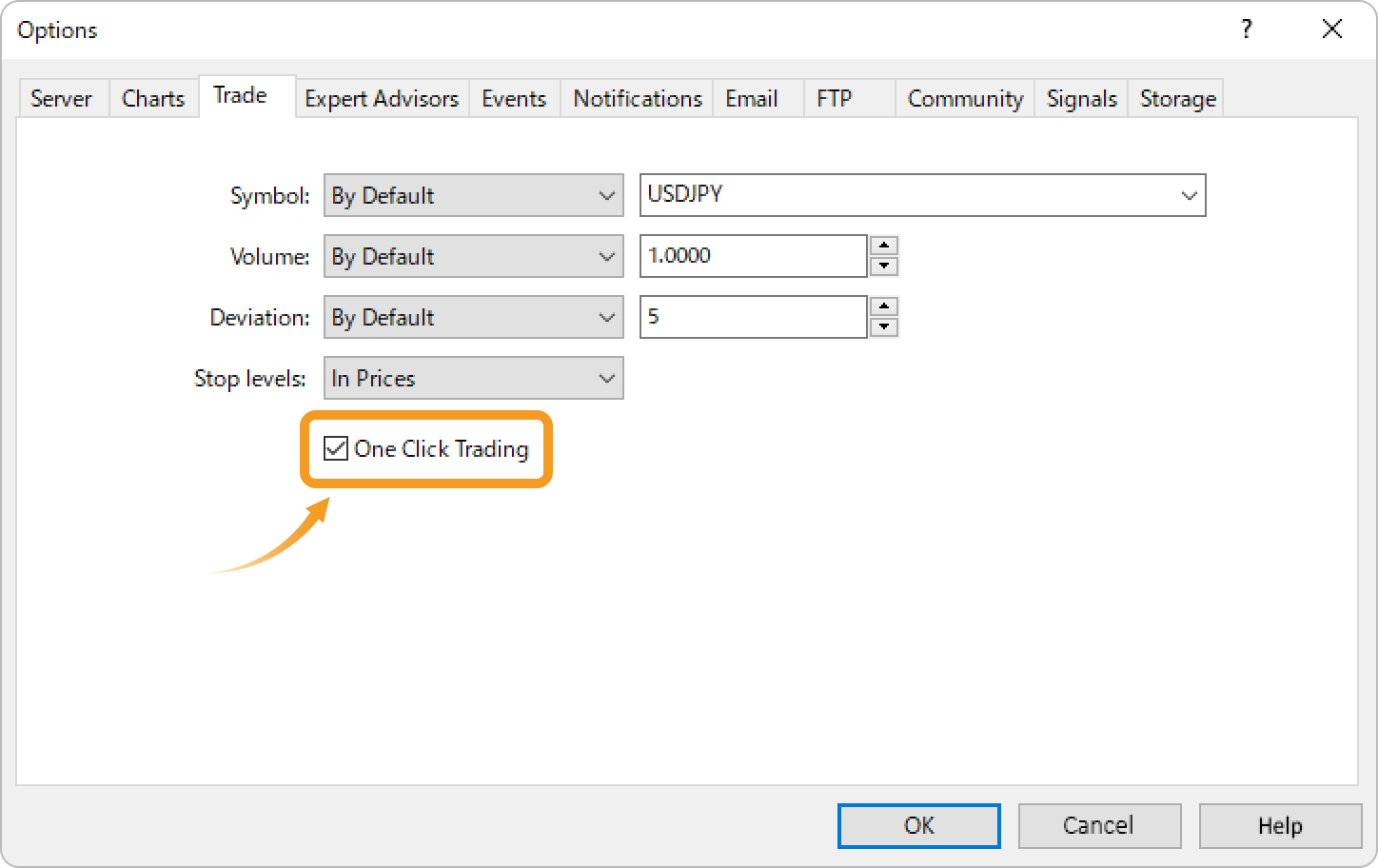Switch to the Charts tab
The height and width of the screenshot is (868, 1378).
(152, 98)
